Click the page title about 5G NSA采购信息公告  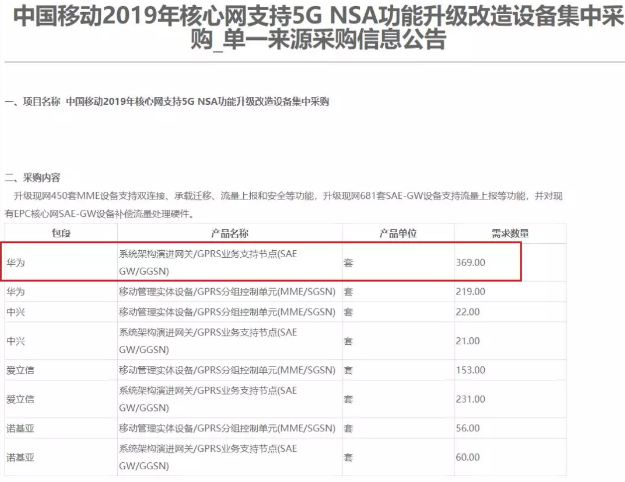pos(318,28)
